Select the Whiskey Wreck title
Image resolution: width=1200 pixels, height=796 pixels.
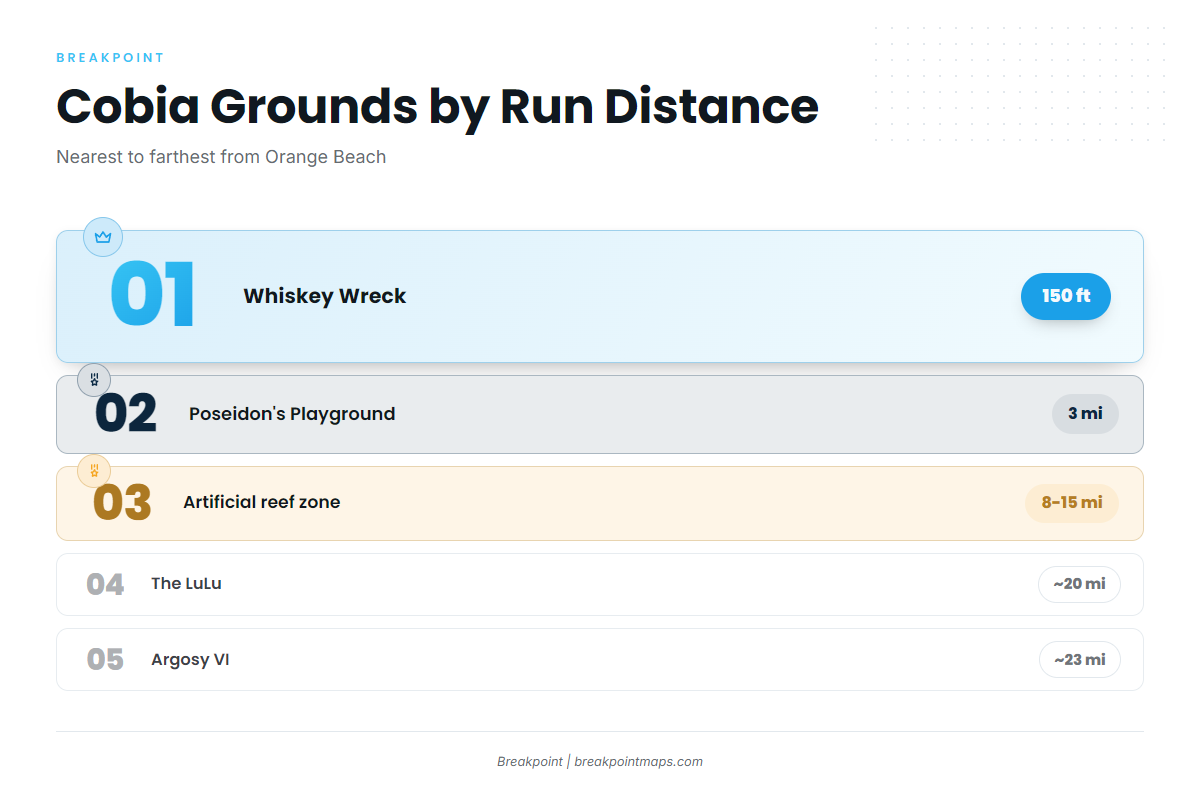tap(325, 296)
